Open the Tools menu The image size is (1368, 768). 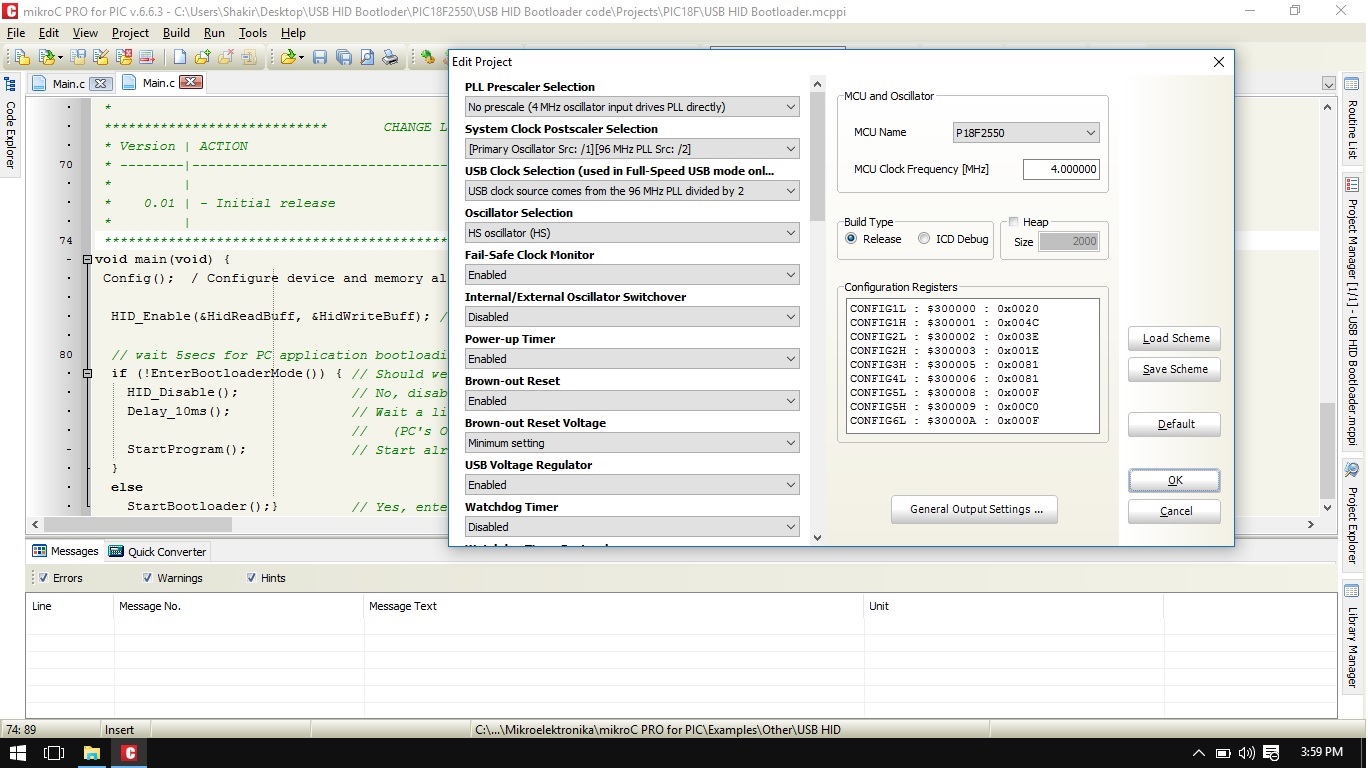[253, 33]
